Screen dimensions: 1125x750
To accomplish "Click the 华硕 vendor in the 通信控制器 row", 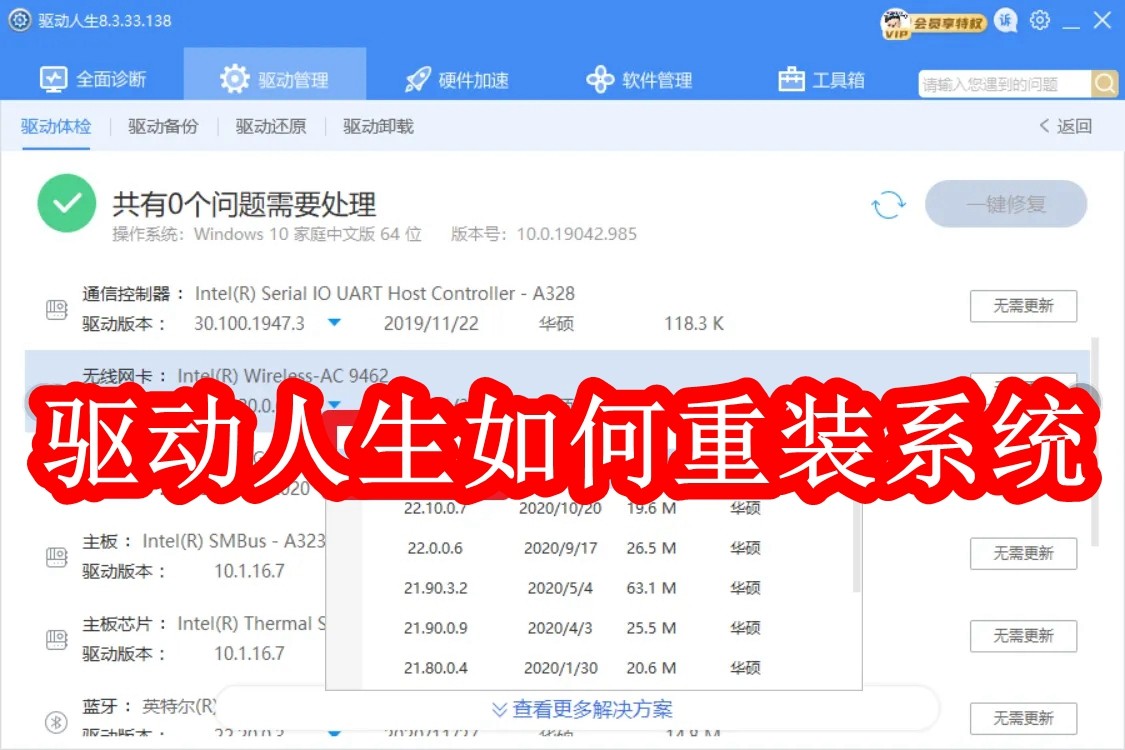I will (556, 324).
